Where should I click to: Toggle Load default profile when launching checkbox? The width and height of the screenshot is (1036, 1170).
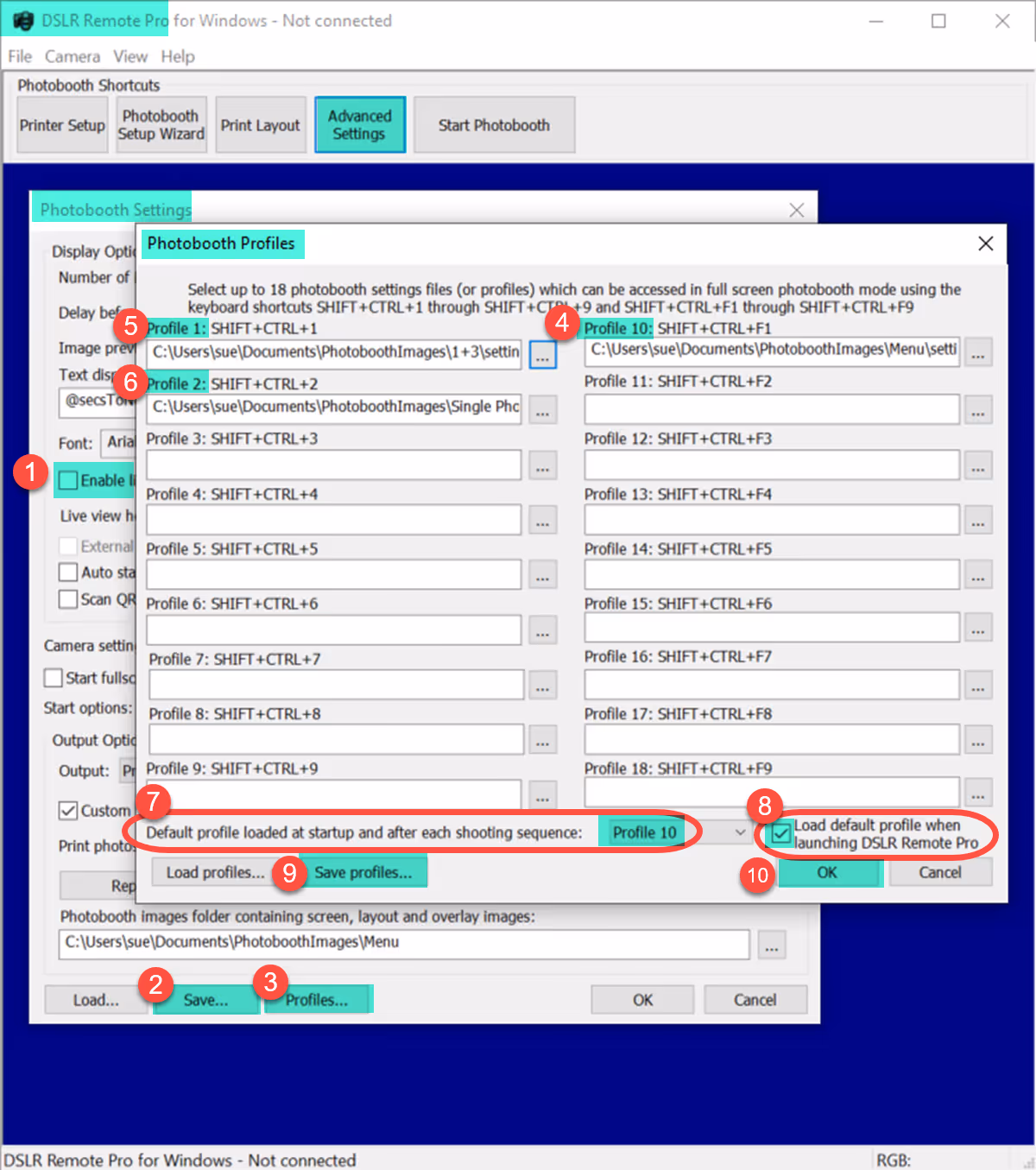(x=781, y=834)
